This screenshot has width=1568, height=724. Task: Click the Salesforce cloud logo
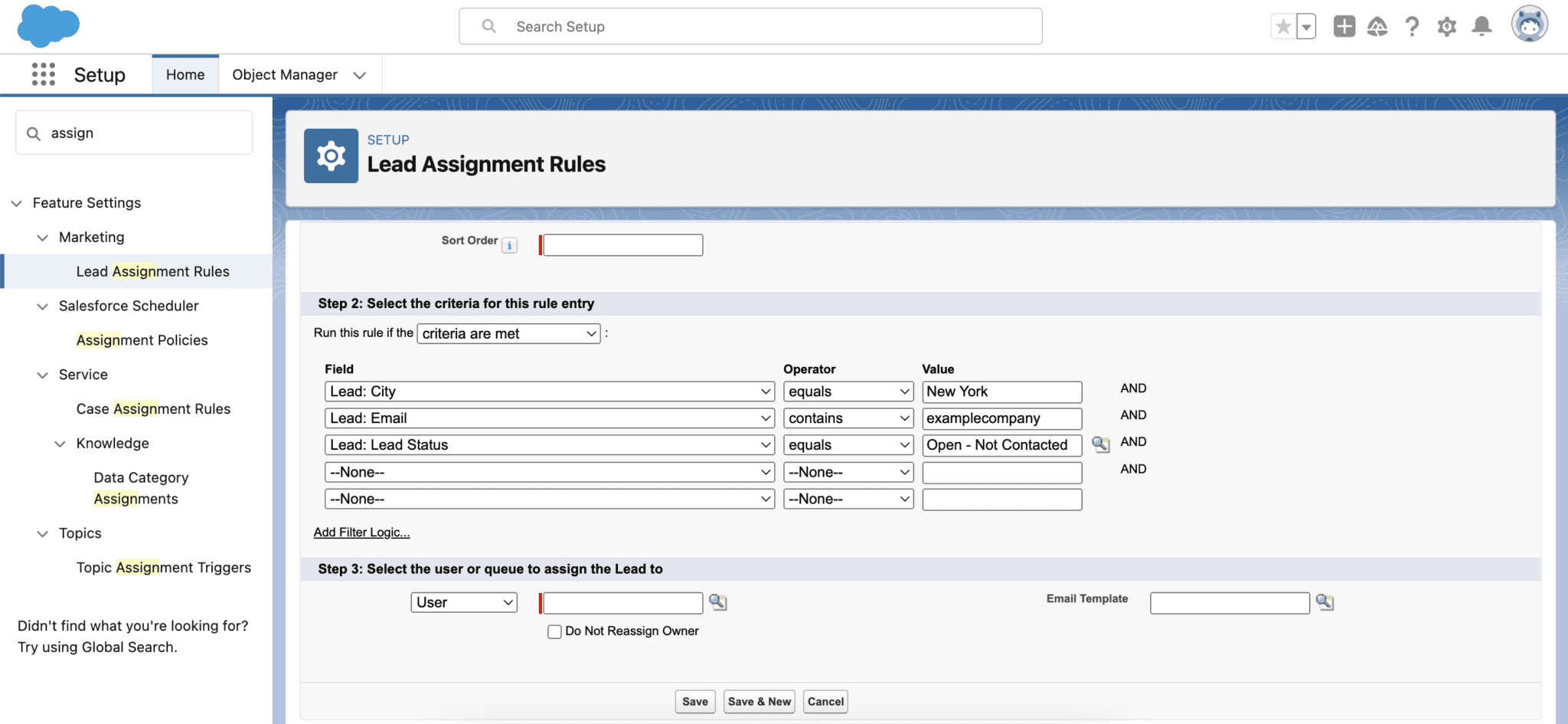click(x=47, y=25)
